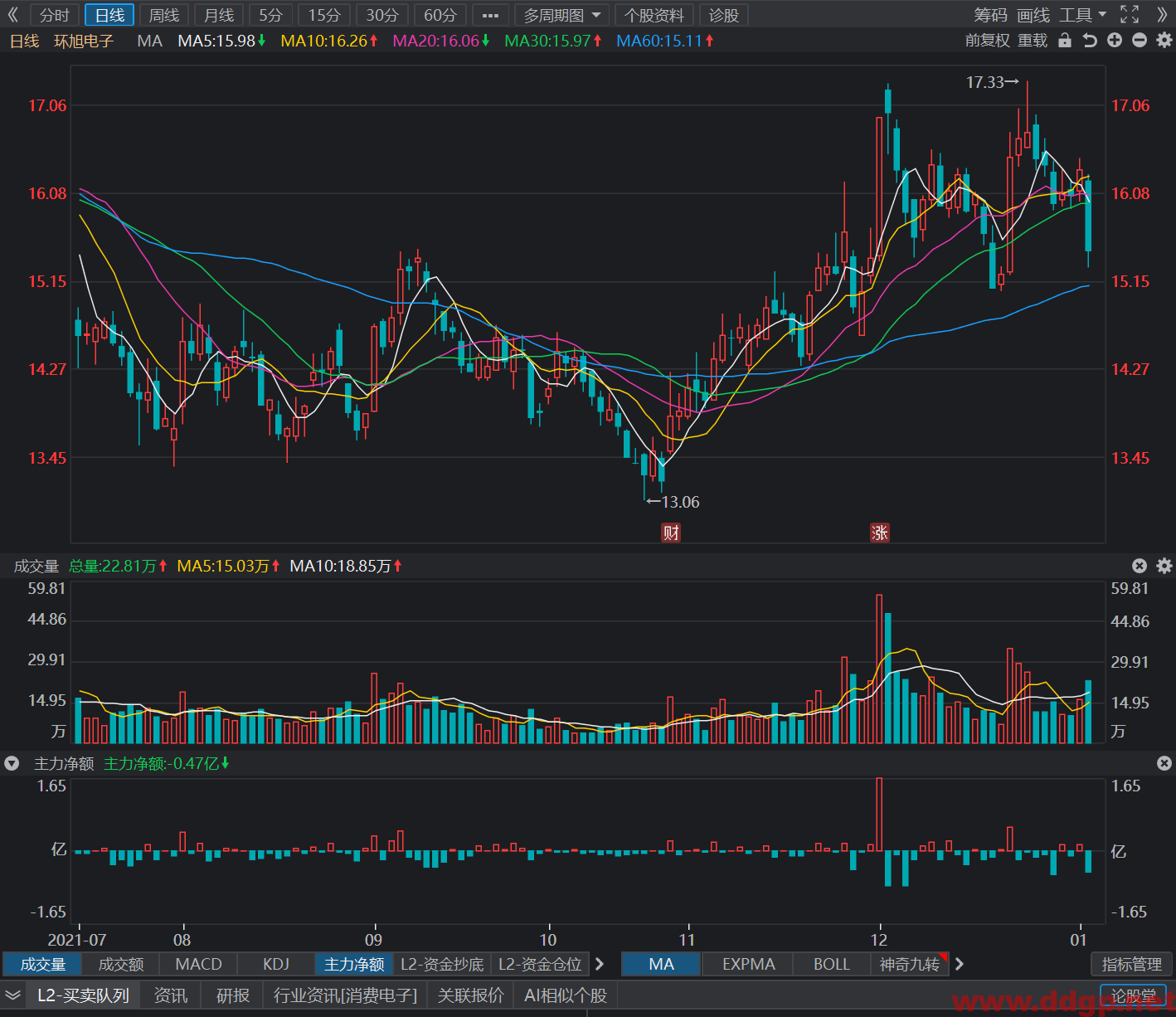Click the 财 marker on chart
This screenshot has height=1017, width=1176.
click(x=671, y=533)
